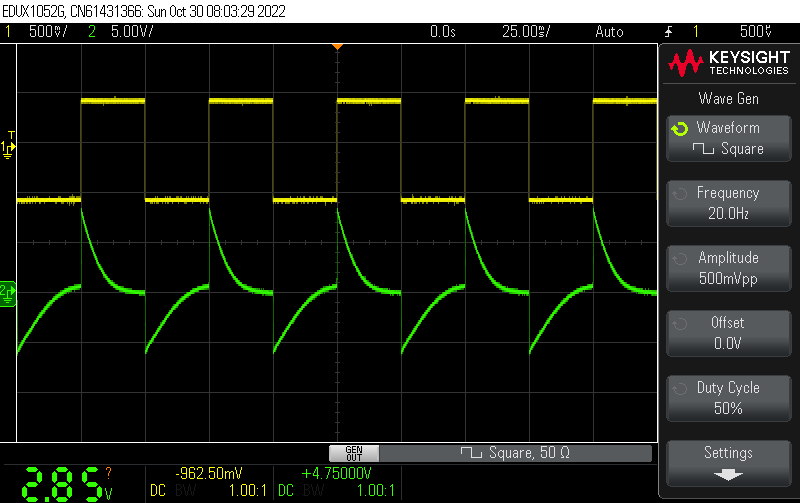This screenshot has width=800, height=503.
Task: Toggle channel 1 DC coupling label
Action: click(x=158, y=491)
